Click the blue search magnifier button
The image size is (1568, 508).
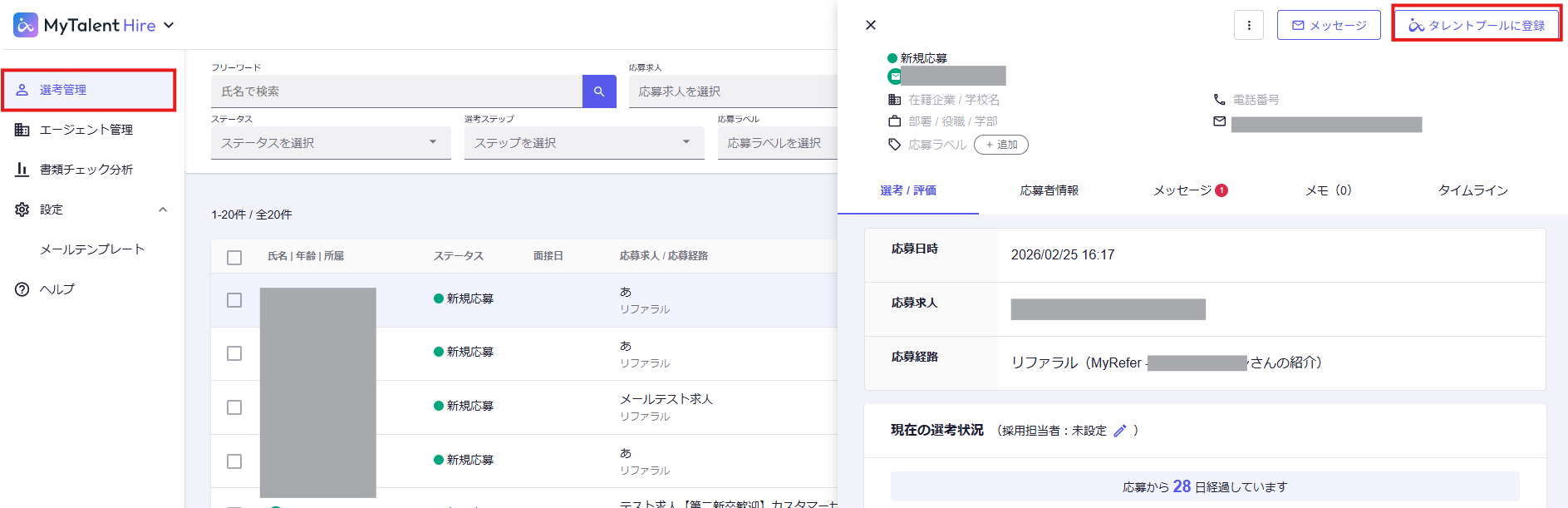pyautogui.click(x=599, y=91)
